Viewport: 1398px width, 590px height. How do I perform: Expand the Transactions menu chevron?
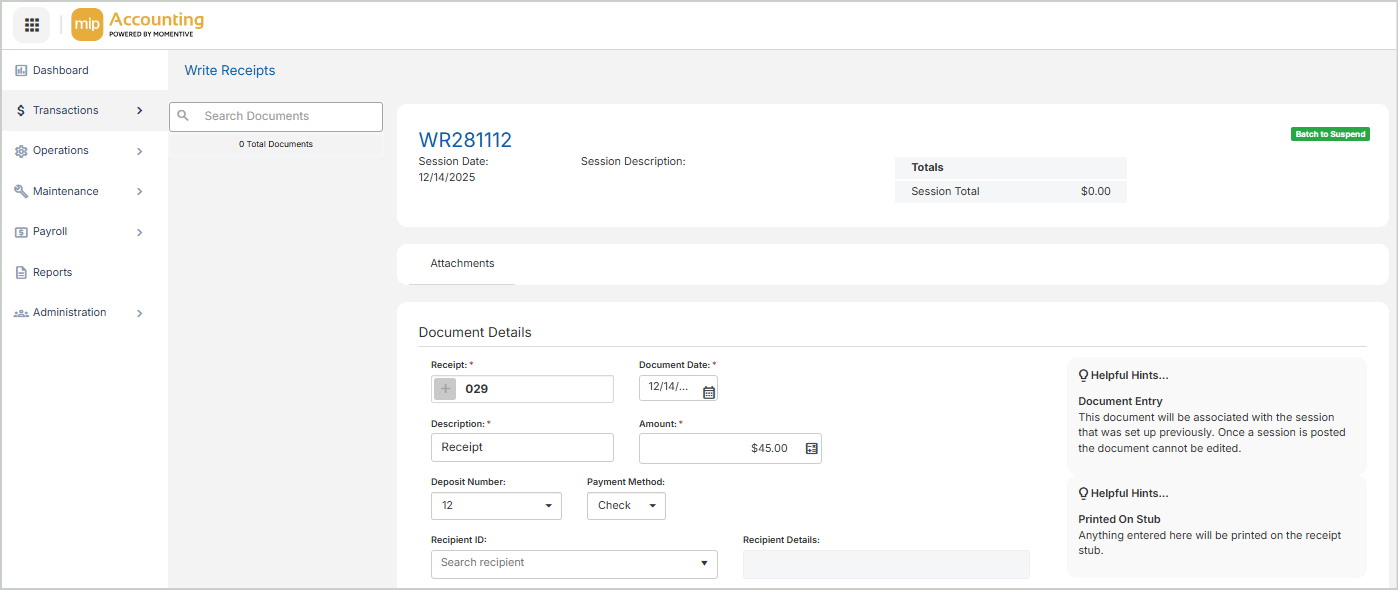[139, 111]
